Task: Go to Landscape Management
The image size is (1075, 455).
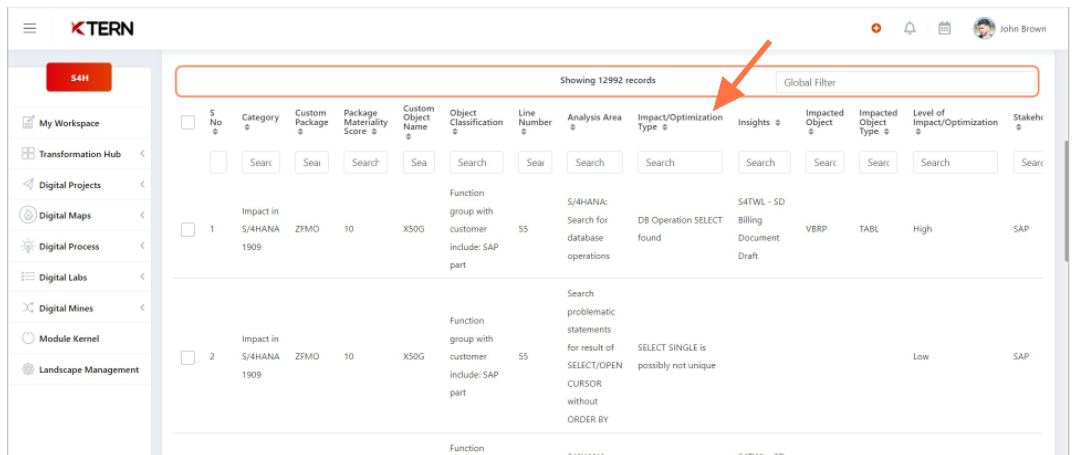Action: tap(88, 370)
